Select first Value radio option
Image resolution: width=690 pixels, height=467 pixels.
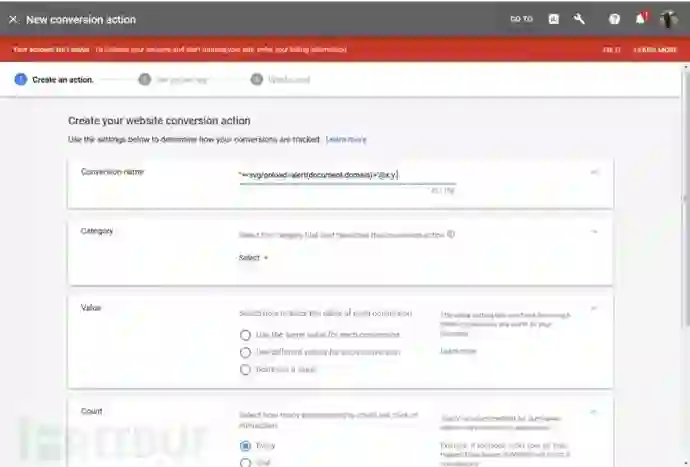click(x=246, y=335)
